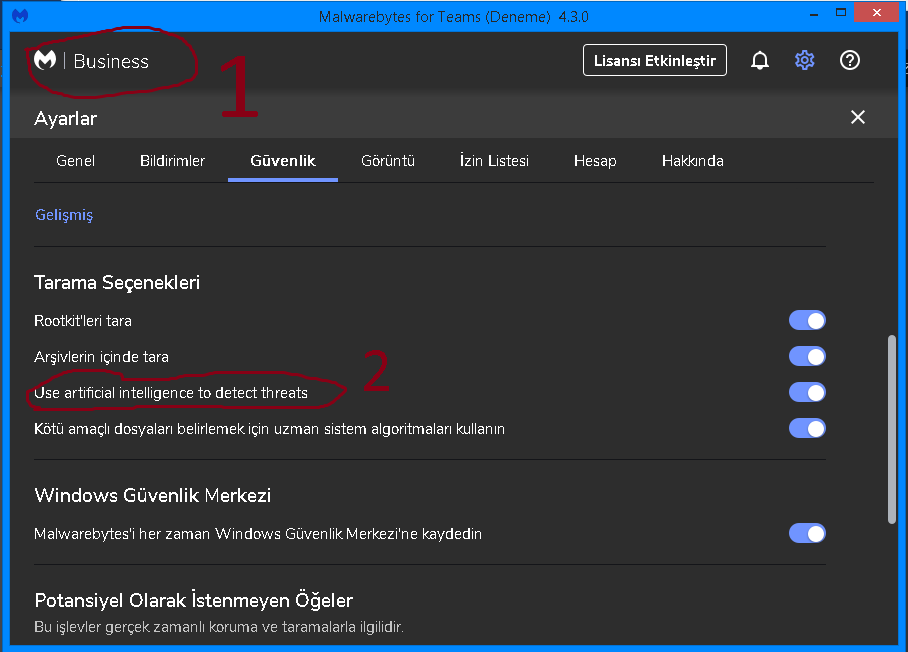This screenshot has width=908, height=652.
Task: Open the notifications bell icon
Action: pos(760,60)
